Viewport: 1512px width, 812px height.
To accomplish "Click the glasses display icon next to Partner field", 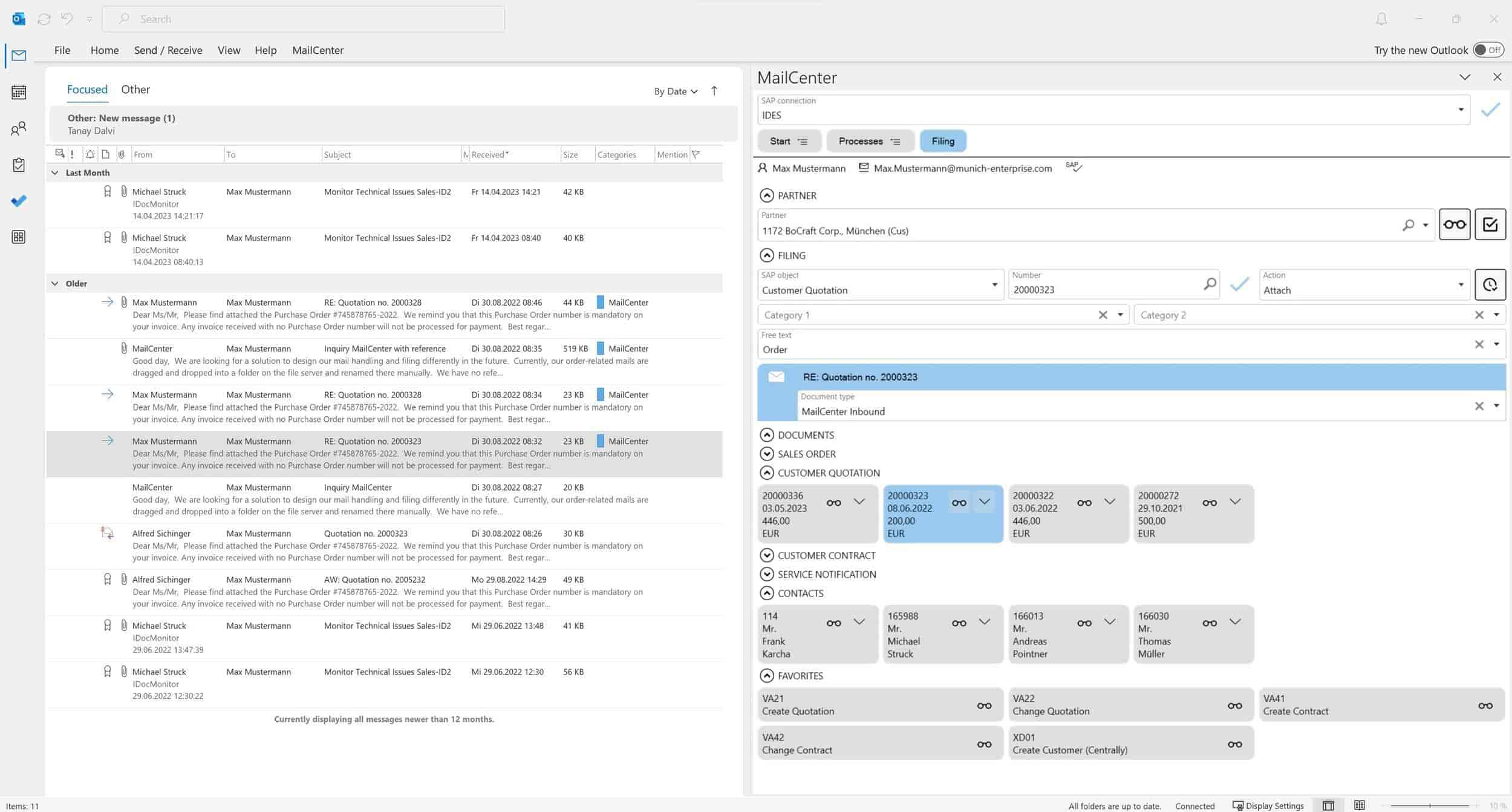I will pos(1455,224).
